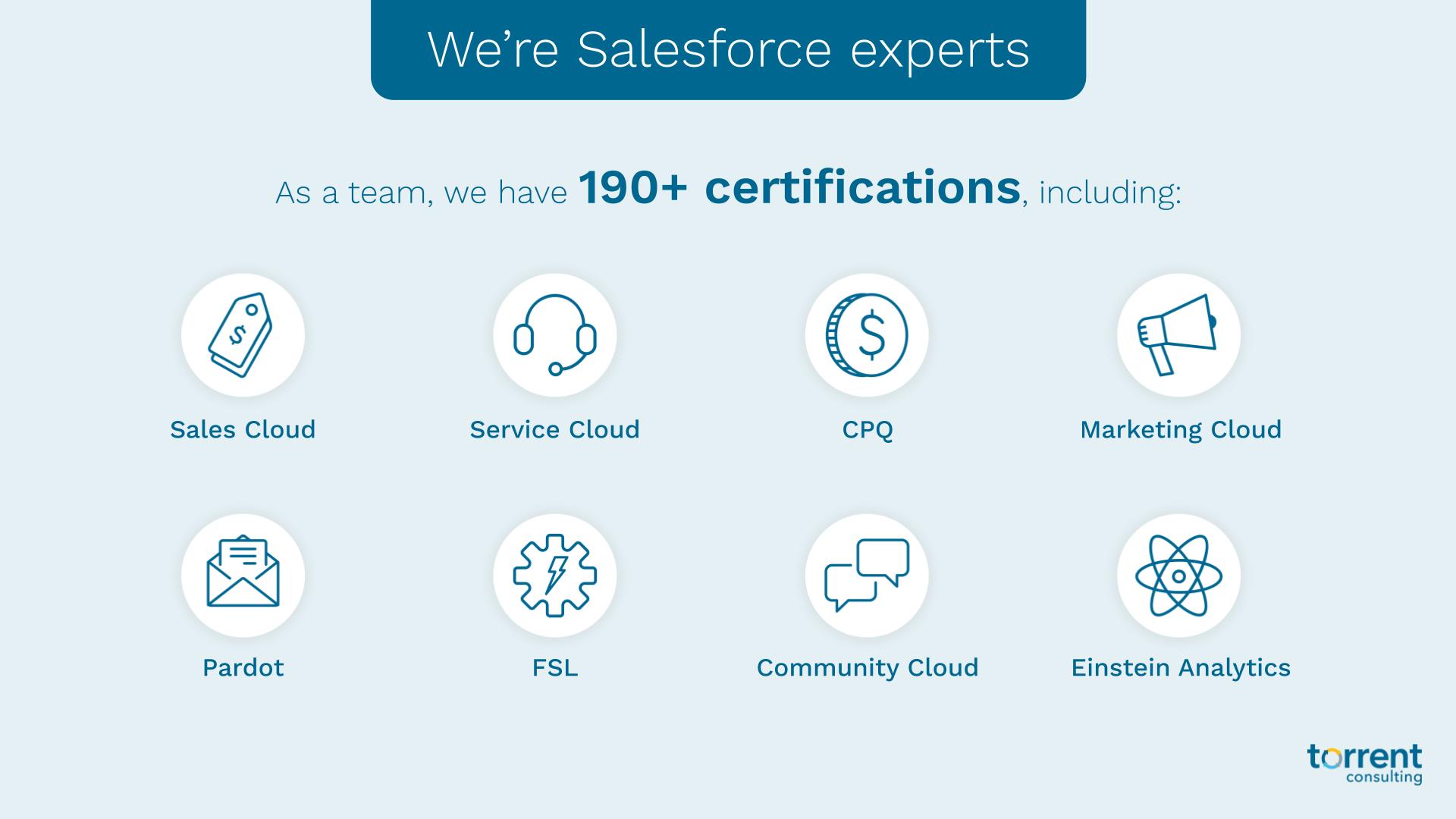Click the 'As a team, we have' text
This screenshot has height=819, width=1456.
[x=421, y=193]
